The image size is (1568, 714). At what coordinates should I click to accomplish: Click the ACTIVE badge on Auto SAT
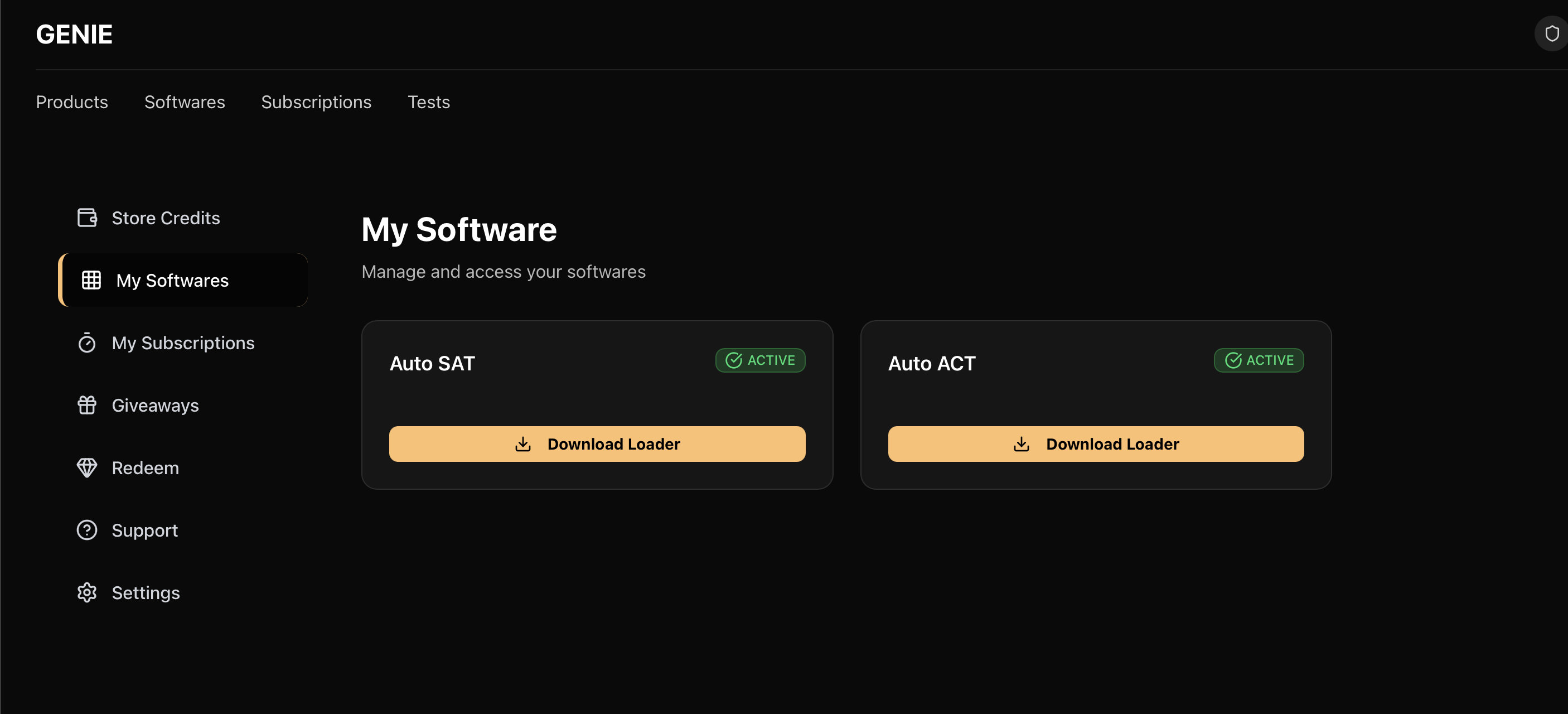pyautogui.click(x=760, y=360)
